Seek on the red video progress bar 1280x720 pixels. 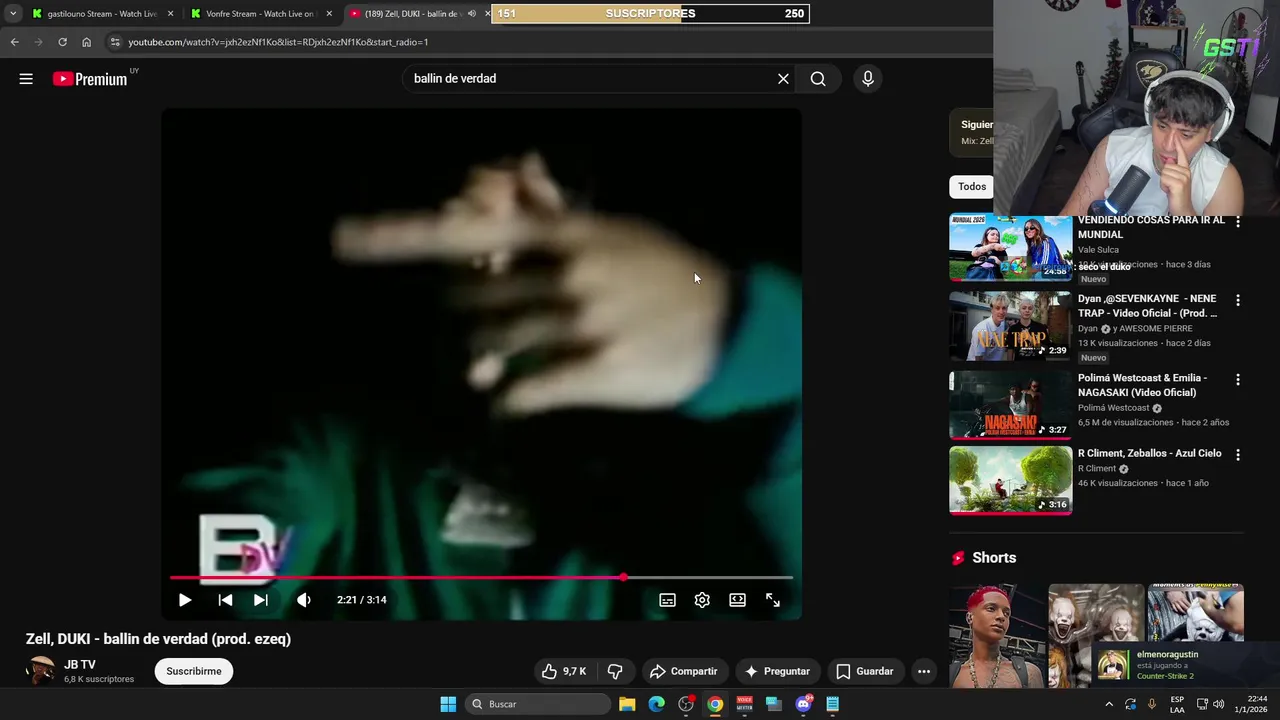481,578
